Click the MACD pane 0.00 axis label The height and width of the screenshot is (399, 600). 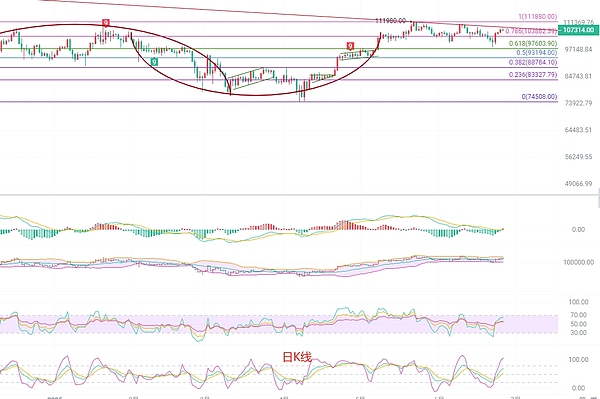click(x=578, y=230)
